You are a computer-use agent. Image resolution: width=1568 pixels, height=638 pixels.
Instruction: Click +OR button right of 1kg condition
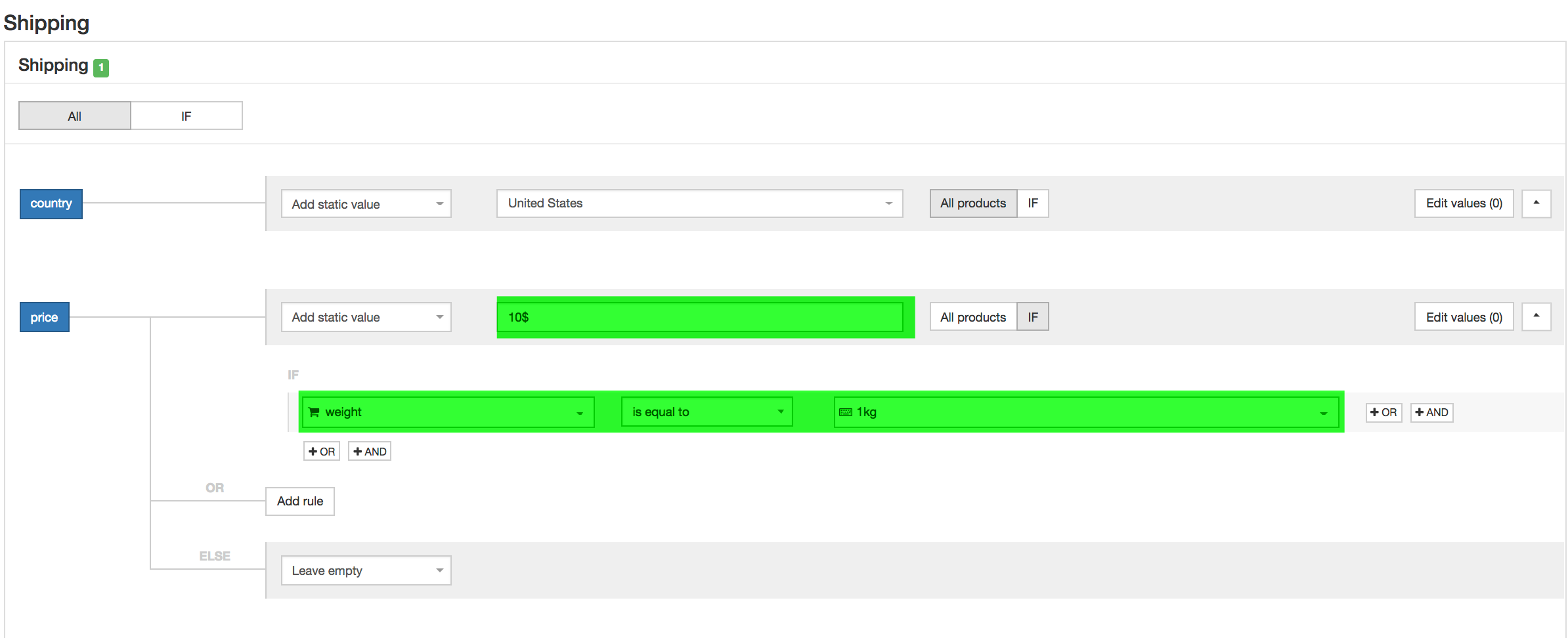coord(1383,412)
